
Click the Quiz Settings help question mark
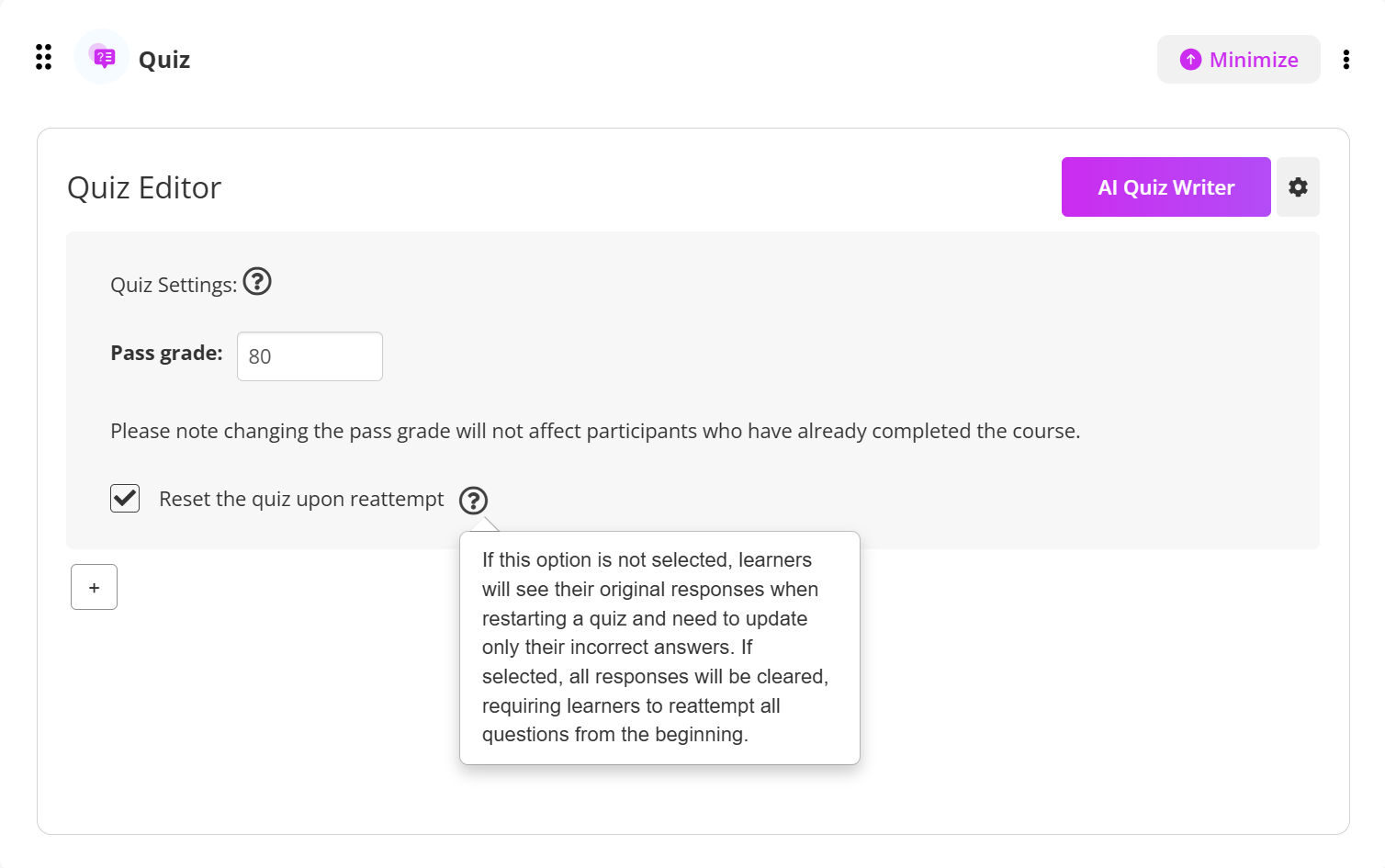click(257, 281)
